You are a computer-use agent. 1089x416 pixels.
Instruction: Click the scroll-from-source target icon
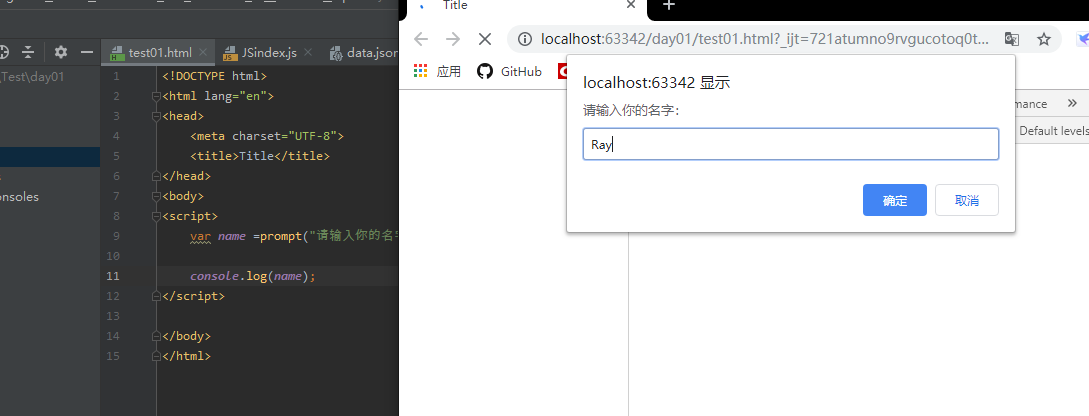(x=4, y=52)
